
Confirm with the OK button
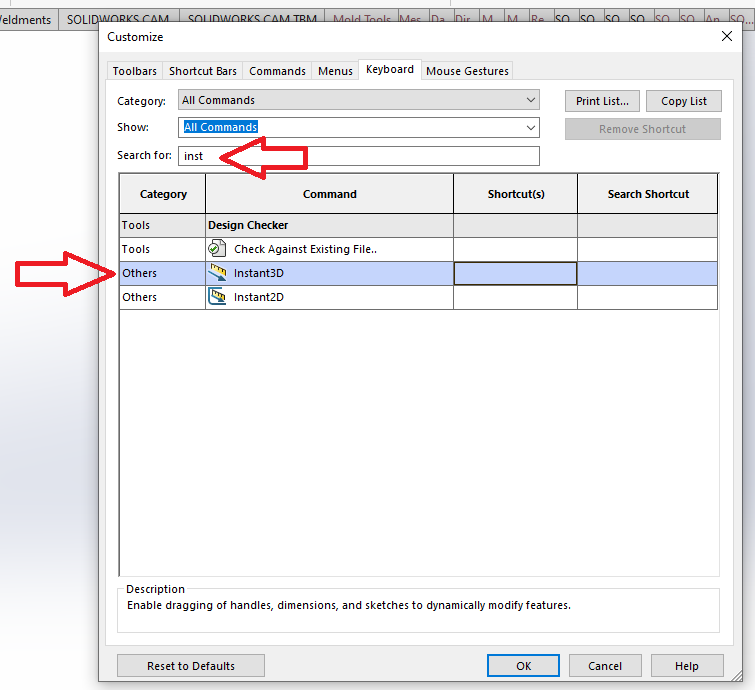pyautogui.click(x=523, y=666)
